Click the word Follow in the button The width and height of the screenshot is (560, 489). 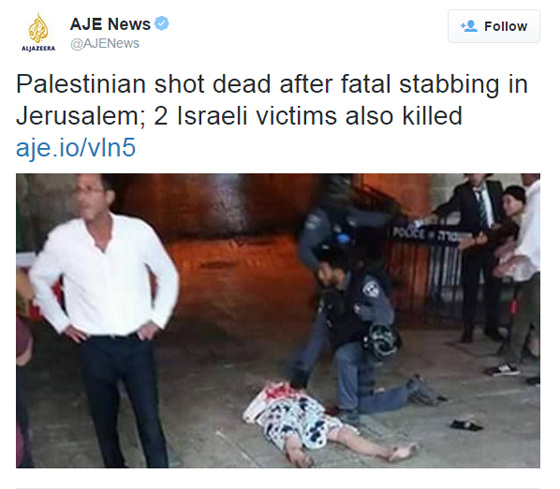pos(505,26)
